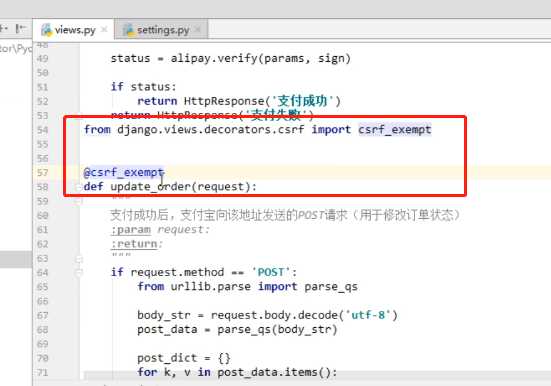Viewport: 551px width, 386px height.
Task: Click the return HttpResponse('支付成功') line
Action: 239,101
